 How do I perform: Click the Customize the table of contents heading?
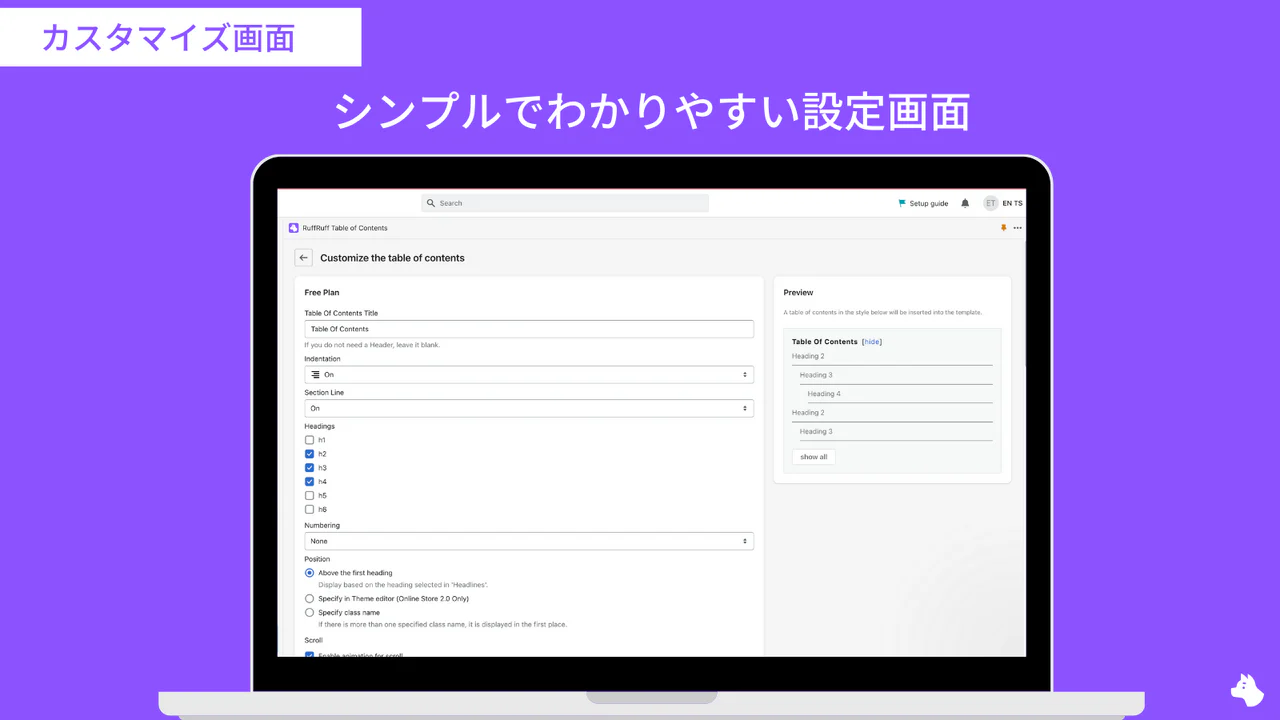[x=392, y=258]
